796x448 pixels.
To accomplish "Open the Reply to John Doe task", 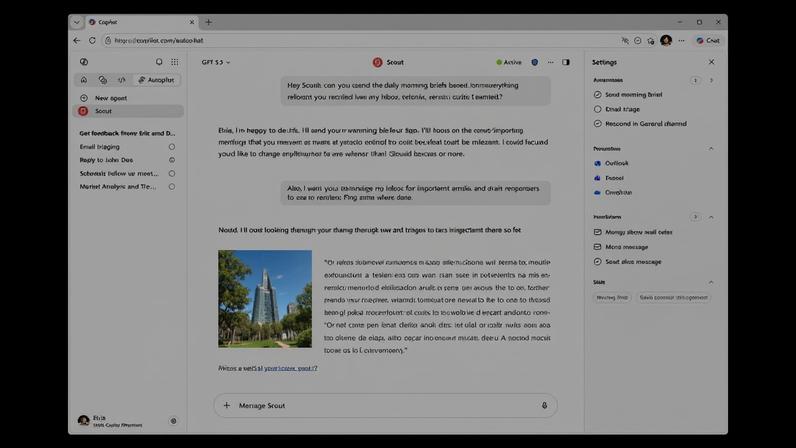I will click(106, 160).
